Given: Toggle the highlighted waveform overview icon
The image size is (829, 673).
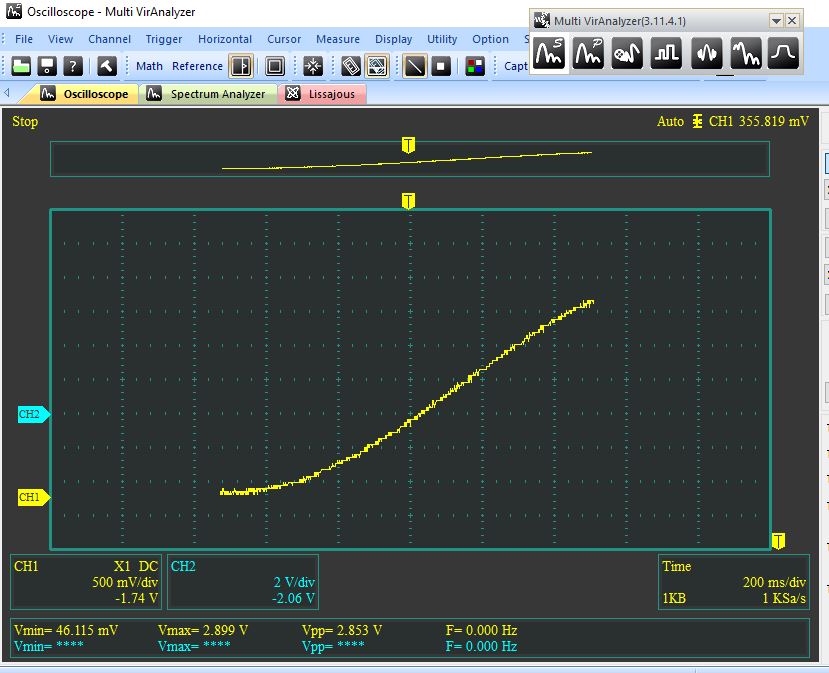Looking at the screenshot, I should pos(377,66).
